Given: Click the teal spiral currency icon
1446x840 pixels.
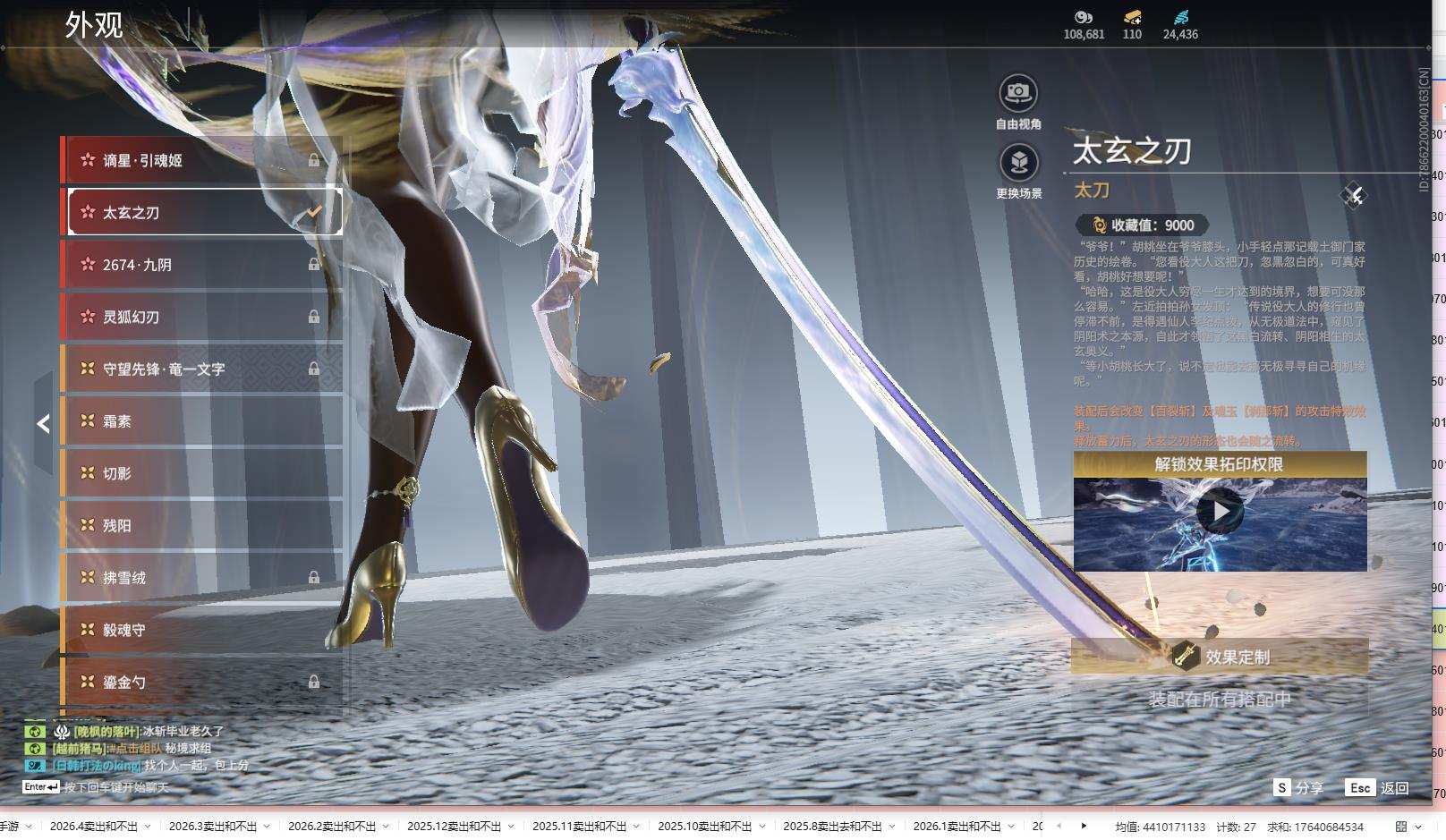Looking at the screenshot, I should click(x=1180, y=17).
